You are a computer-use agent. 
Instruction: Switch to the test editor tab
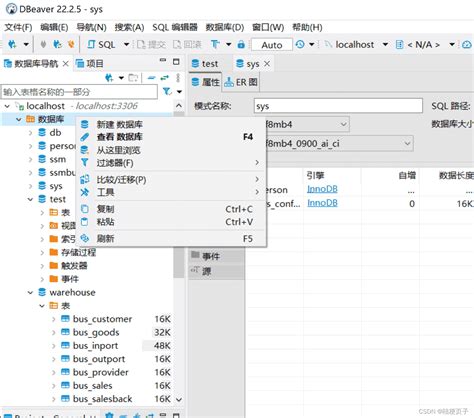tap(205, 63)
